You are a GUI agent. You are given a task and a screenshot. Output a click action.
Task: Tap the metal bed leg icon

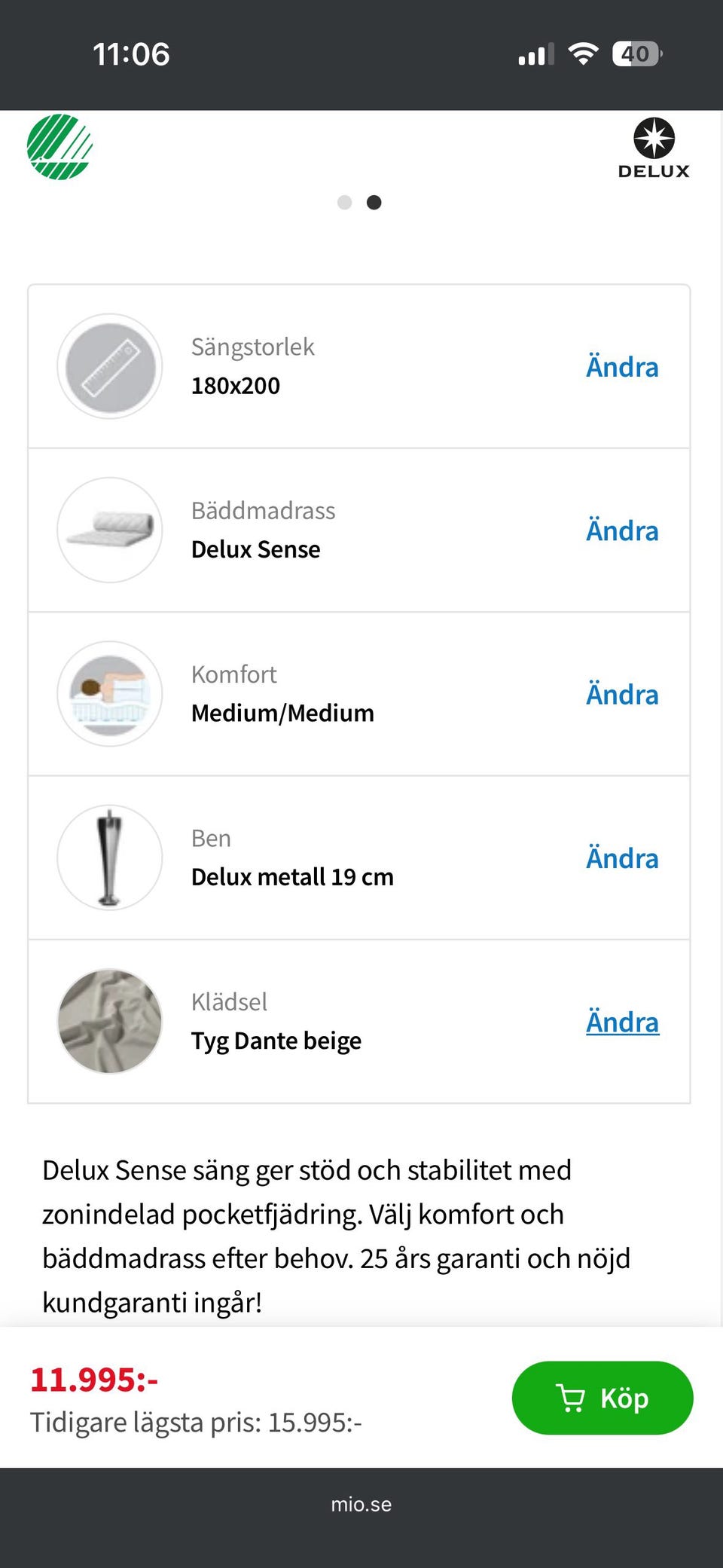click(x=110, y=857)
